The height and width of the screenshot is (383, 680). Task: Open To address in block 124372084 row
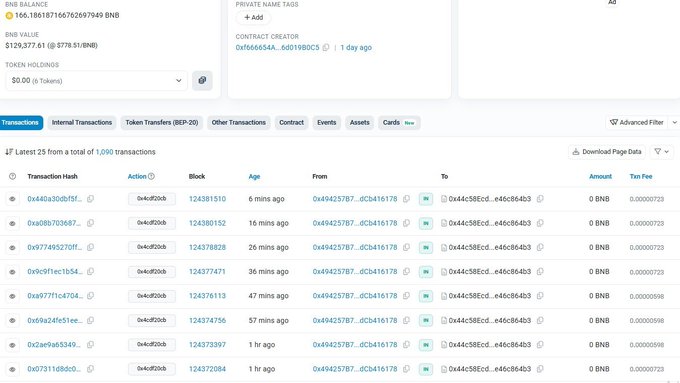click(490, 369)
